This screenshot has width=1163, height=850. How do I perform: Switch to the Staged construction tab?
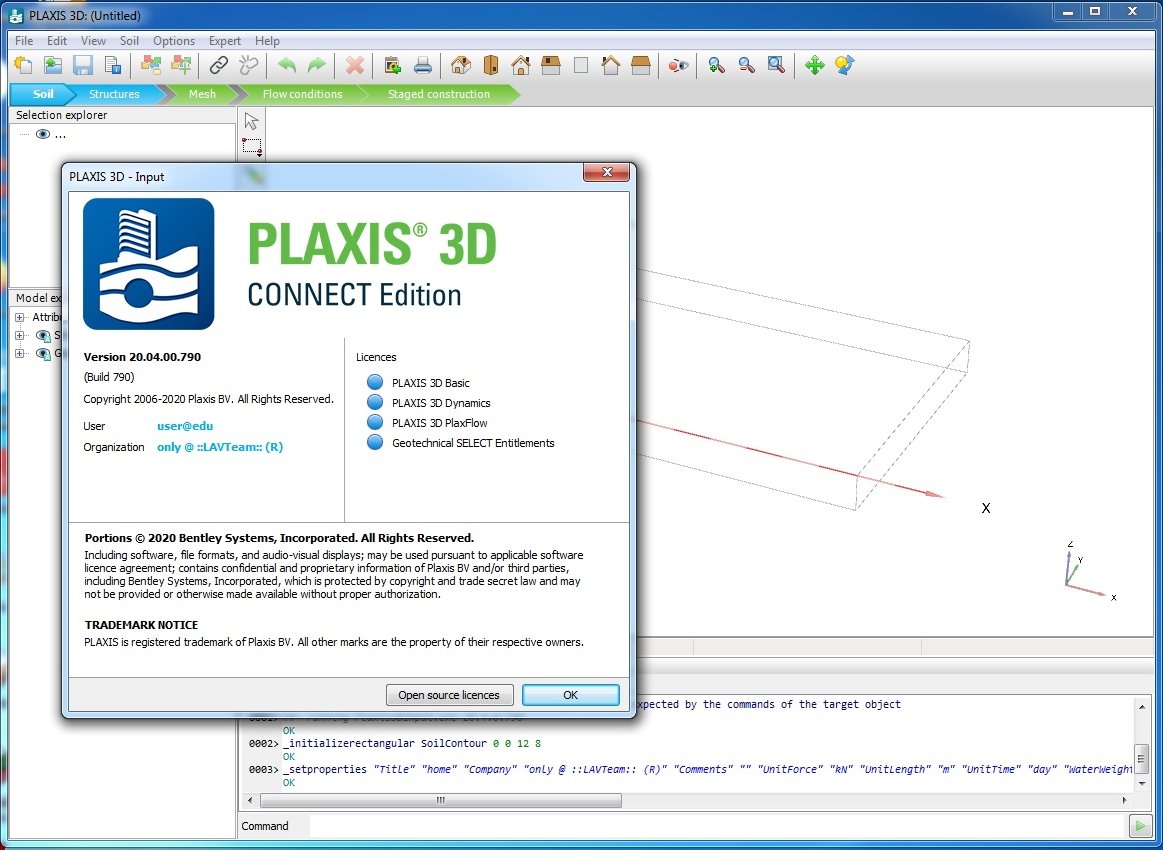pos(438,94)
